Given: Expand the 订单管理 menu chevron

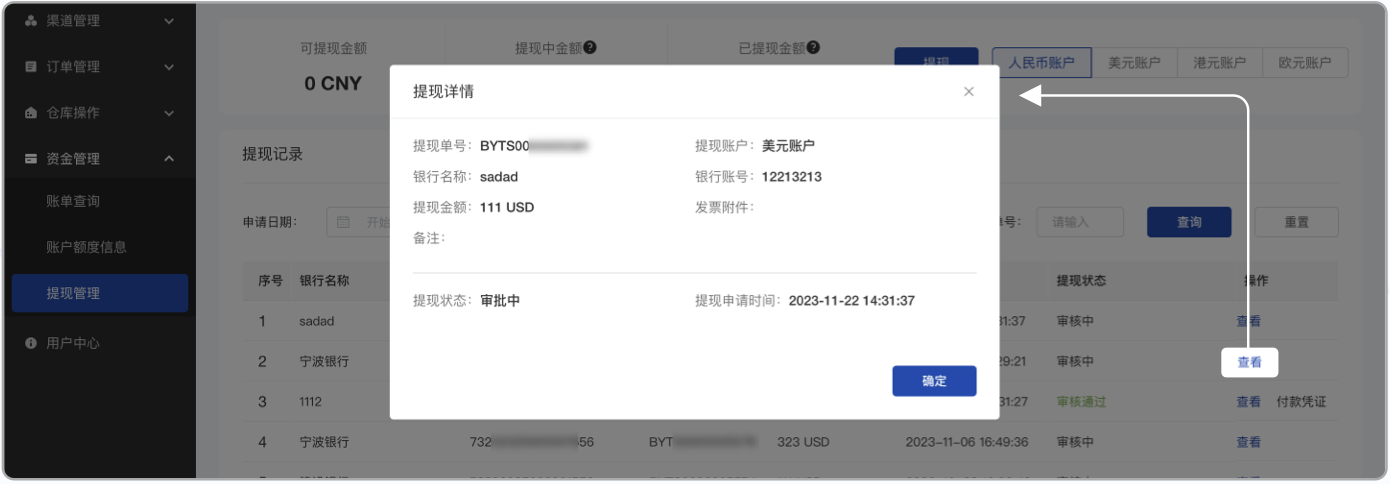Looking at the screenshot, I should click(x=169, y=67).
